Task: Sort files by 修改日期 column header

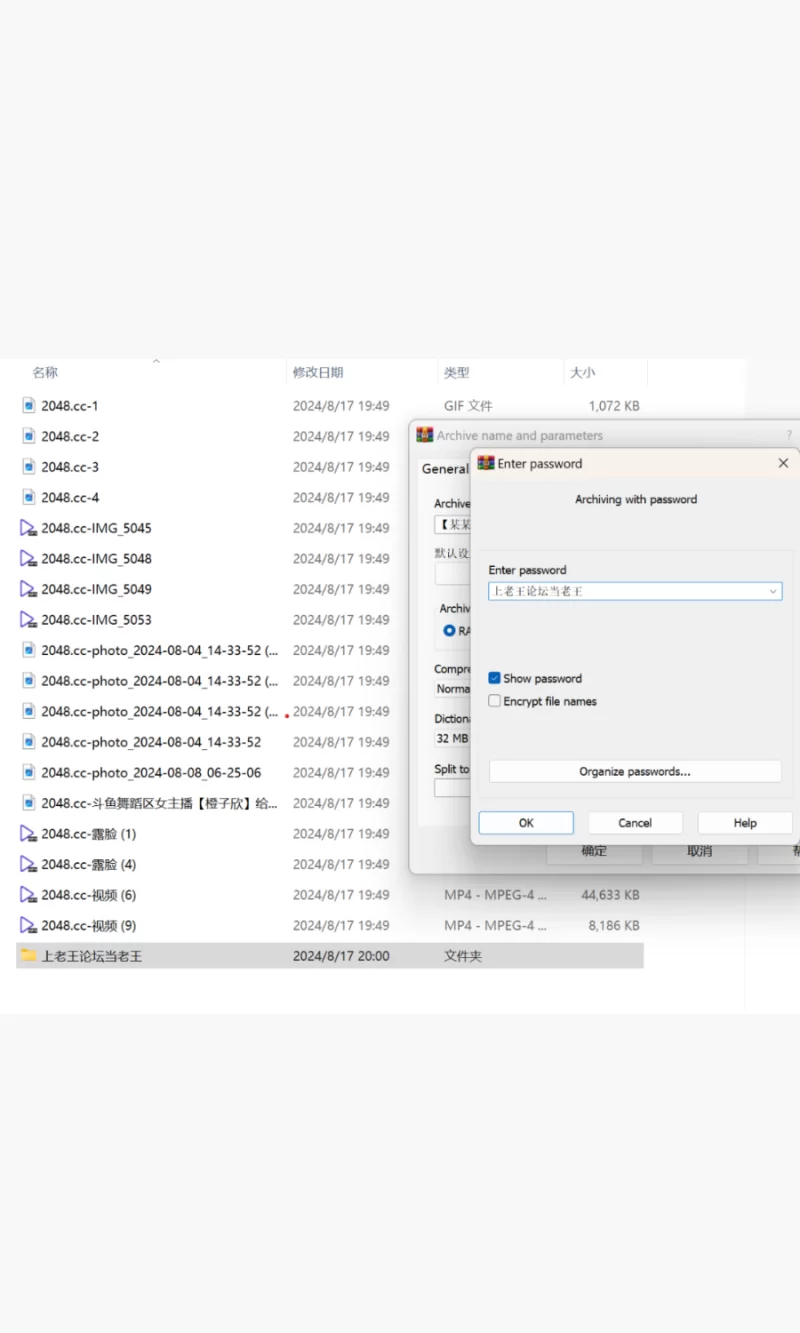Action: pyautogui.click(x=318, y=372)
